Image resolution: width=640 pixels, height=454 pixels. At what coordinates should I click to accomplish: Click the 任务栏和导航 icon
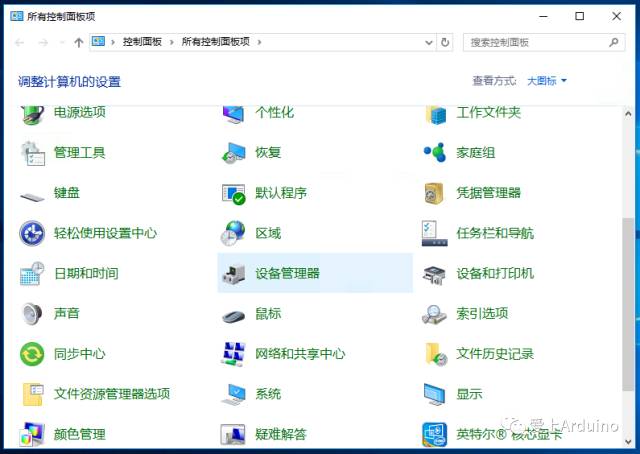[434, 233]
